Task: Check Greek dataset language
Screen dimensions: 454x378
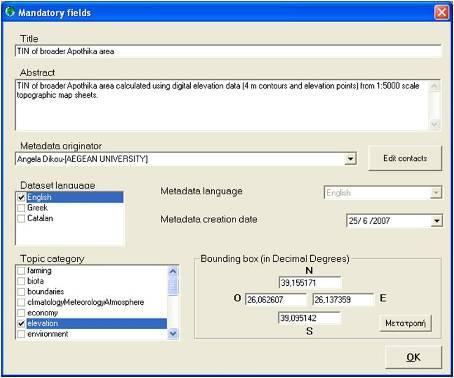Action: point(21,208)
